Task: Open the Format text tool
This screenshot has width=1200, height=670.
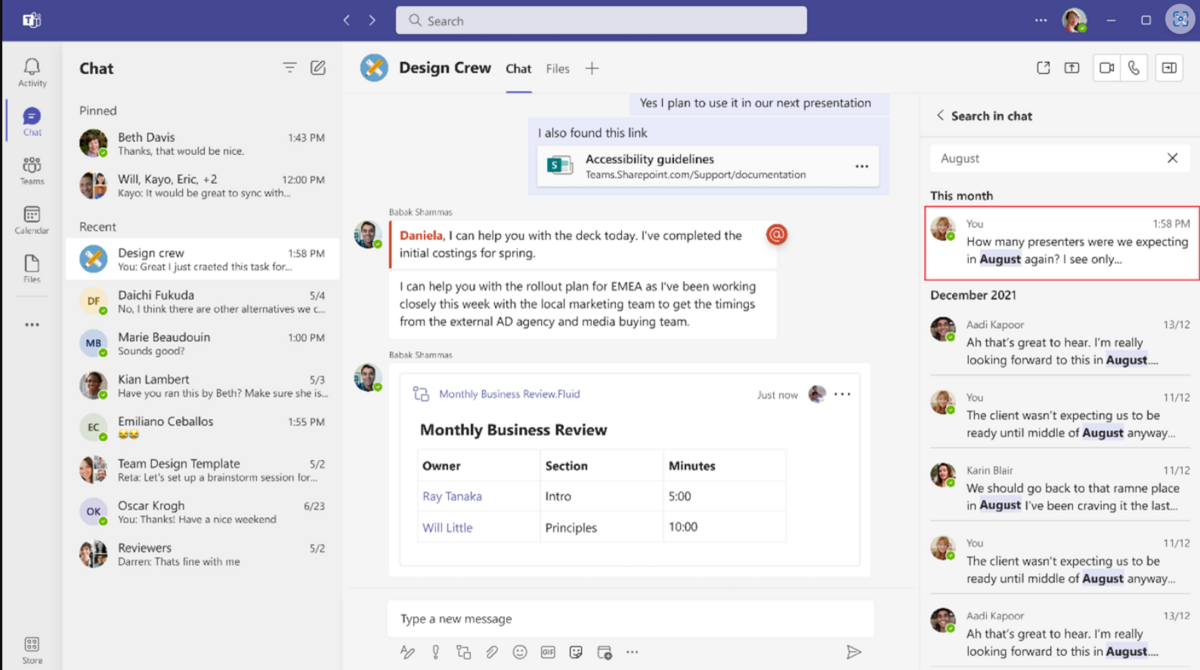Action: (x=407, y=652)
